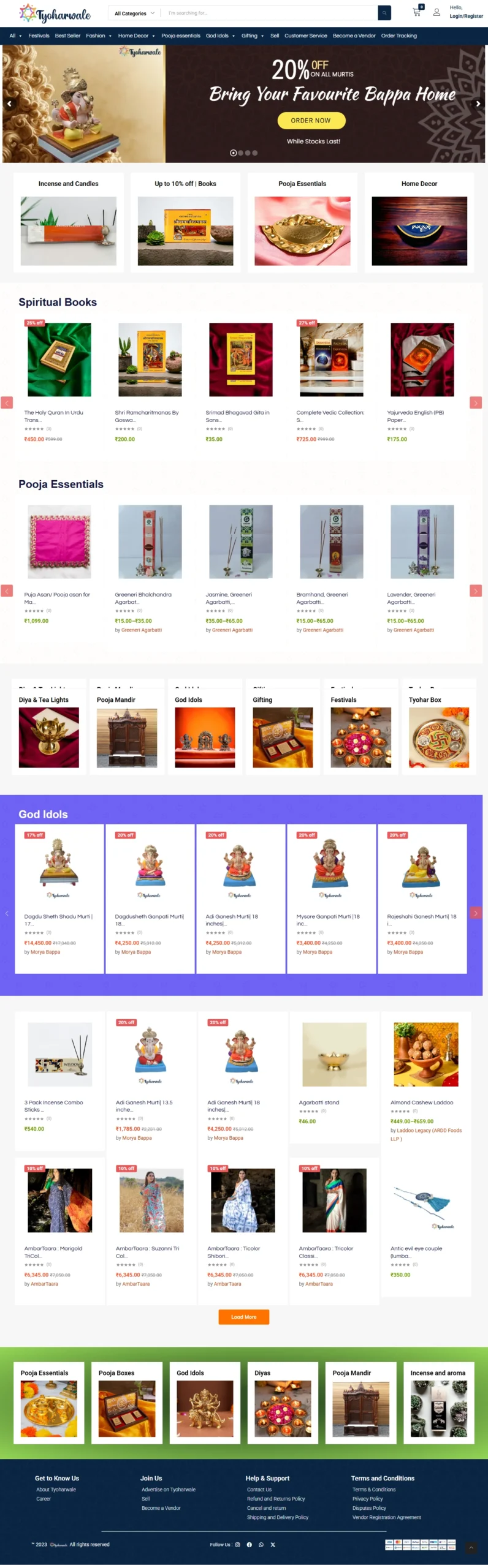Advance Spiritual Books carousel right arrow
This screenshot has height=1568, width=488.
476,402
